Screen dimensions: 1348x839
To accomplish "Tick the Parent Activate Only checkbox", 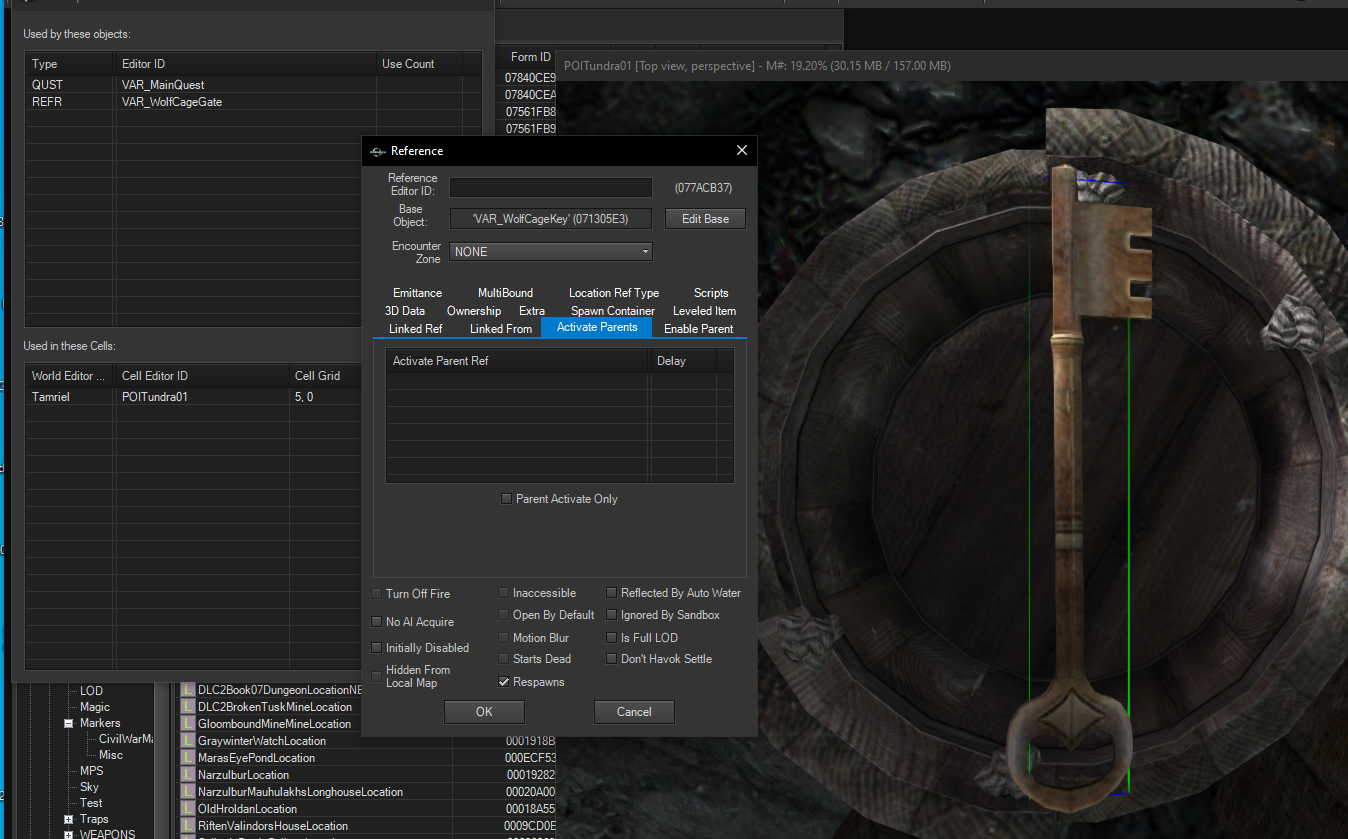I will coord(506,499).
